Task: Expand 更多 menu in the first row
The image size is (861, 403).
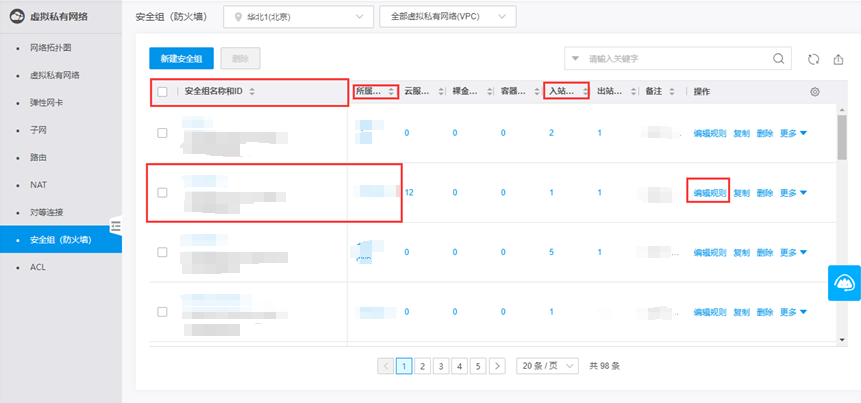Action: click(x=793, y=133)
